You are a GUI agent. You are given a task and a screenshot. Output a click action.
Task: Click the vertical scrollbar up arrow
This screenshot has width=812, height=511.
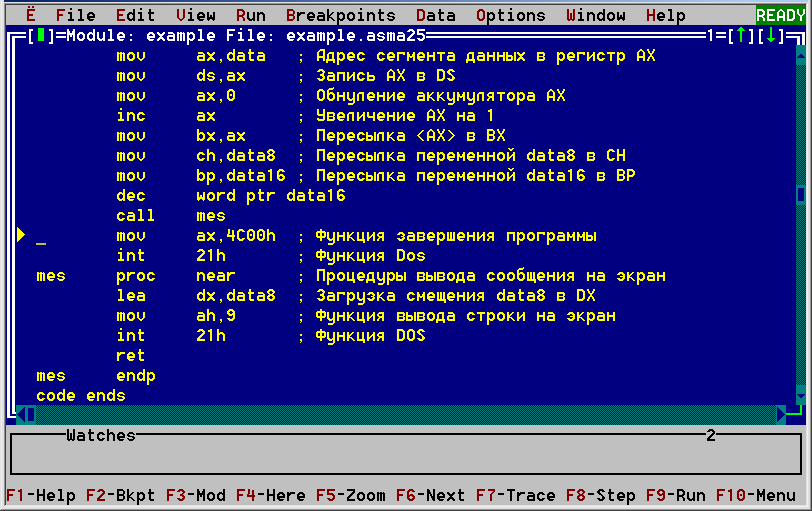click(801, 55)
